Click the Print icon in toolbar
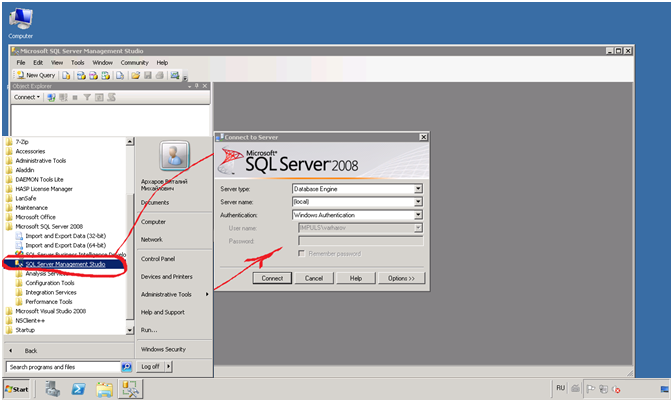The image size is (672, 402). 159,75
